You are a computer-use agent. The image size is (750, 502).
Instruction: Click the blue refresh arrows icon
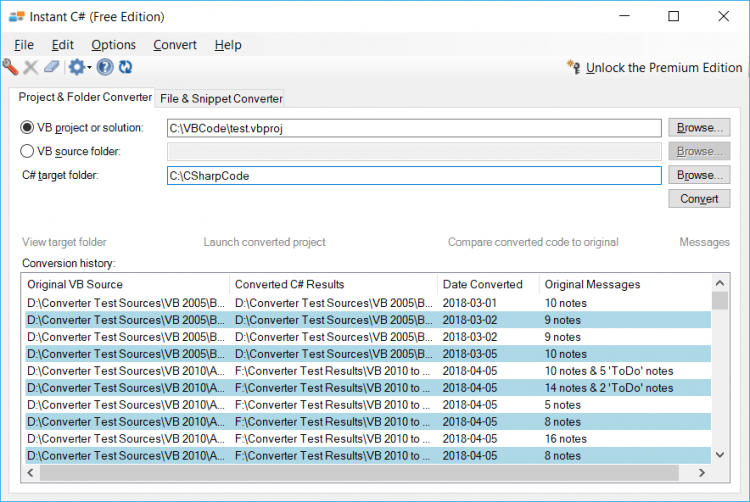pyautogui.click(x=126, y=68)
